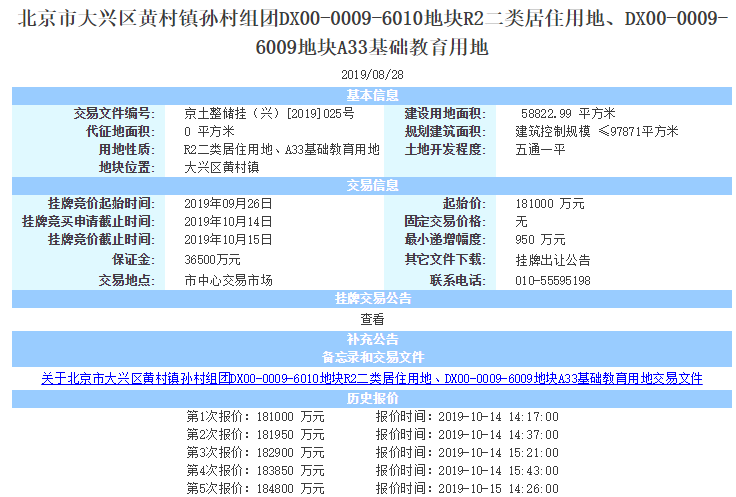This screenshot has width=736, height=497.
Task: Select location value 大兴区黄村镇
Action: (x=222, y=168)
